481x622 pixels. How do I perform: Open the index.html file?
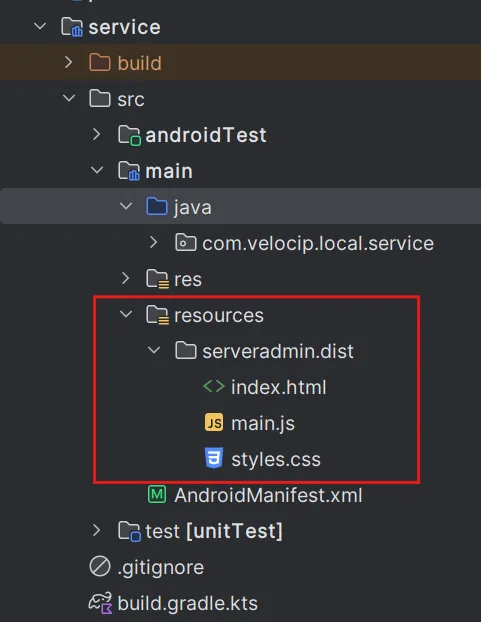[x=279, y=387]
